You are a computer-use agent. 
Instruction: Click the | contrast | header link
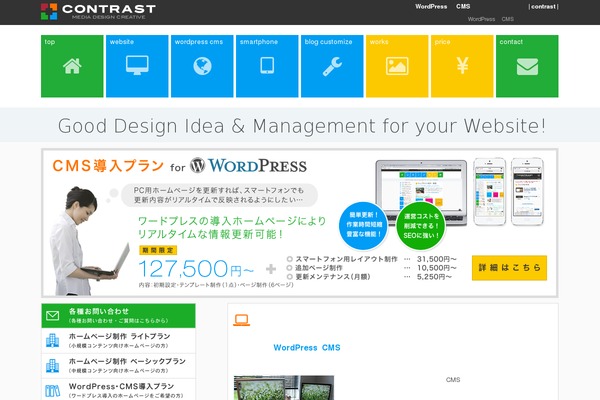[543, 7]
